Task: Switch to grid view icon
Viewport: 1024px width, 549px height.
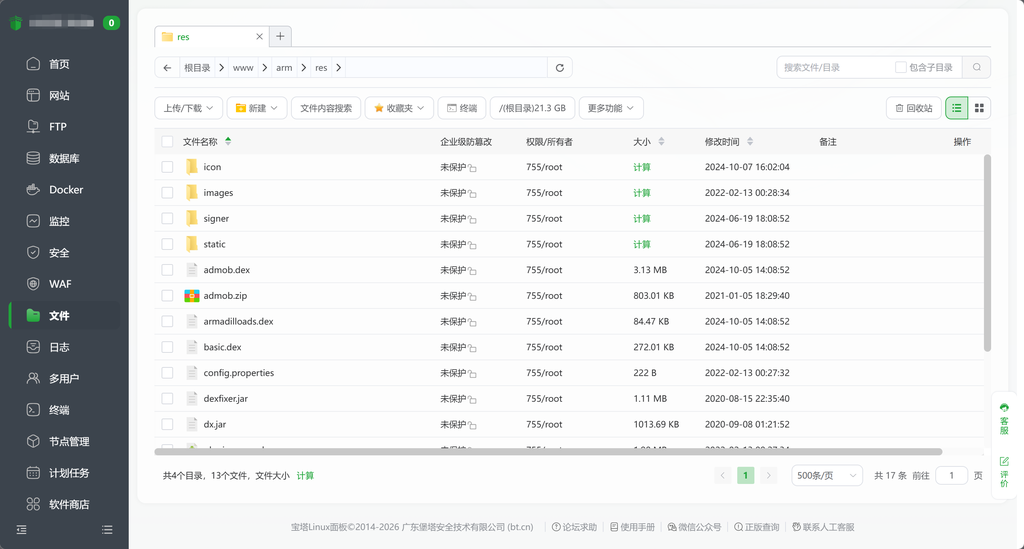Action: (x=979, y=108)
